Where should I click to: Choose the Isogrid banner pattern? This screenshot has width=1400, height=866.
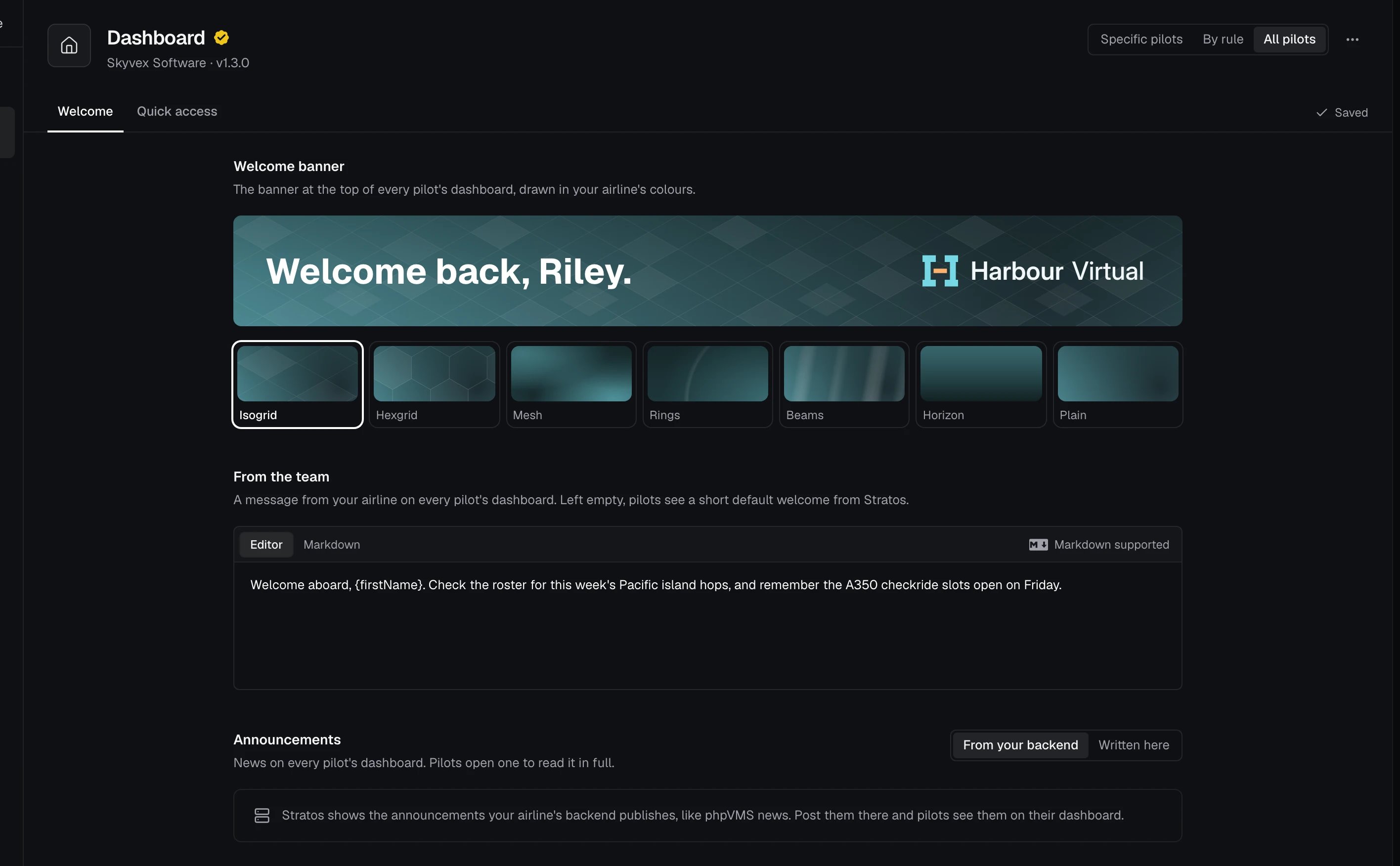(x=297, y=385)
